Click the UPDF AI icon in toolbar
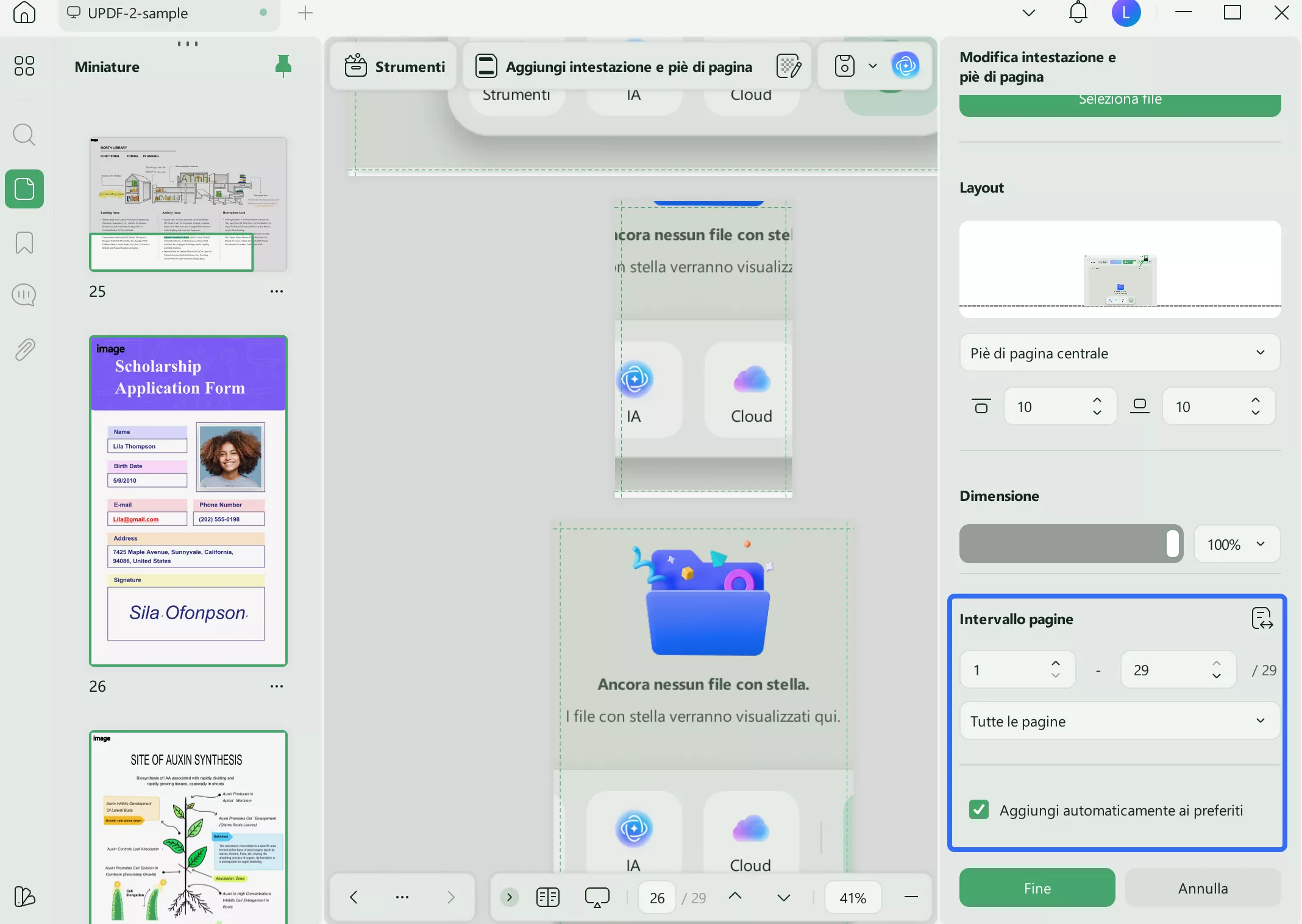 pos(905,66)
